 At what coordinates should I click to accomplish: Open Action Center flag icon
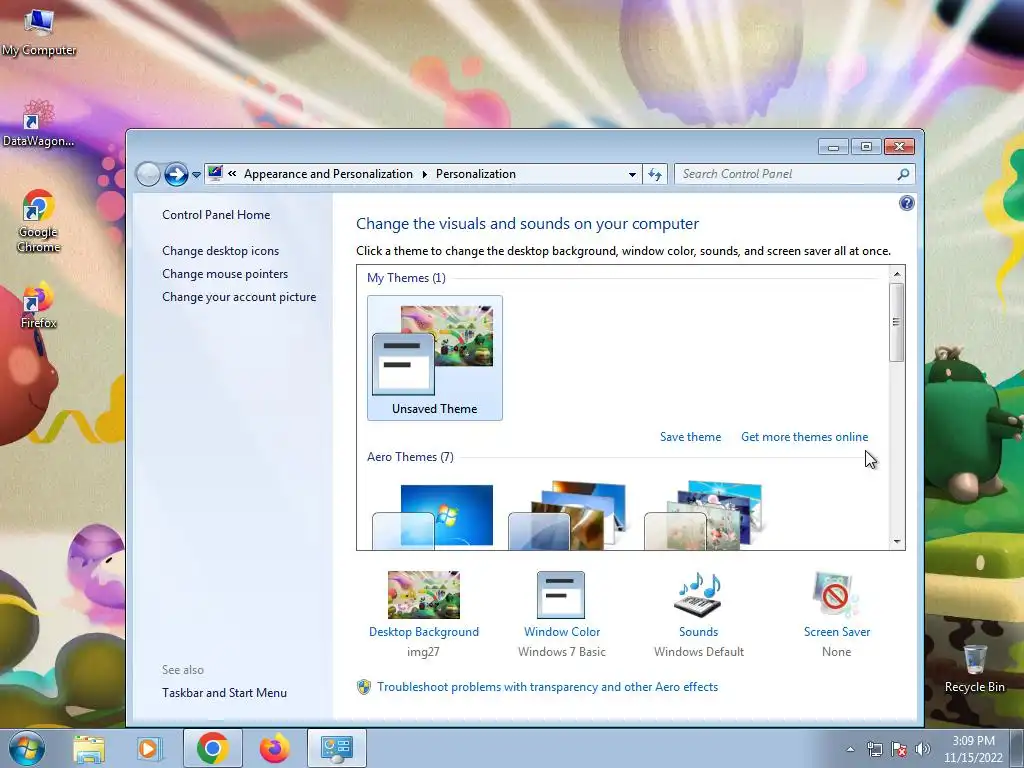click(899, 749)
